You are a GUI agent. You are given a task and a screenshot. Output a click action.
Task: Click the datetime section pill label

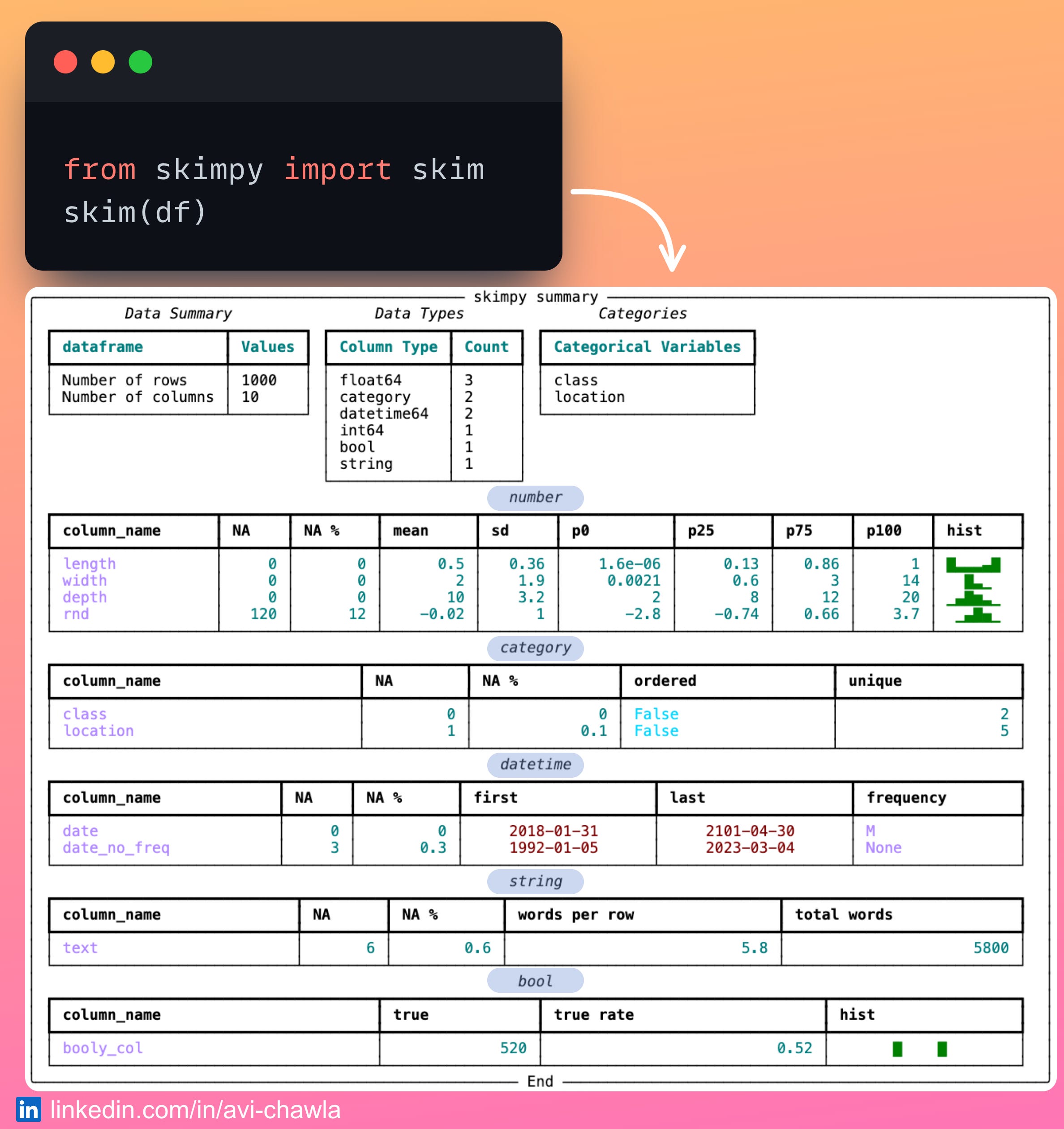tap(535, 764)
